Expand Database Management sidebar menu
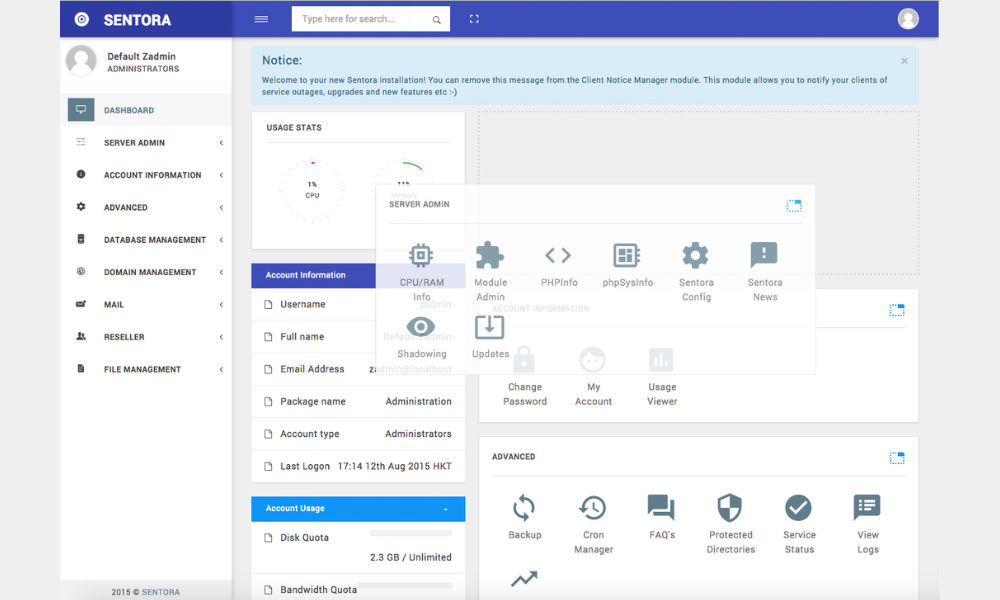Screen dimensions: 1000x600 (x=146, y=240)
